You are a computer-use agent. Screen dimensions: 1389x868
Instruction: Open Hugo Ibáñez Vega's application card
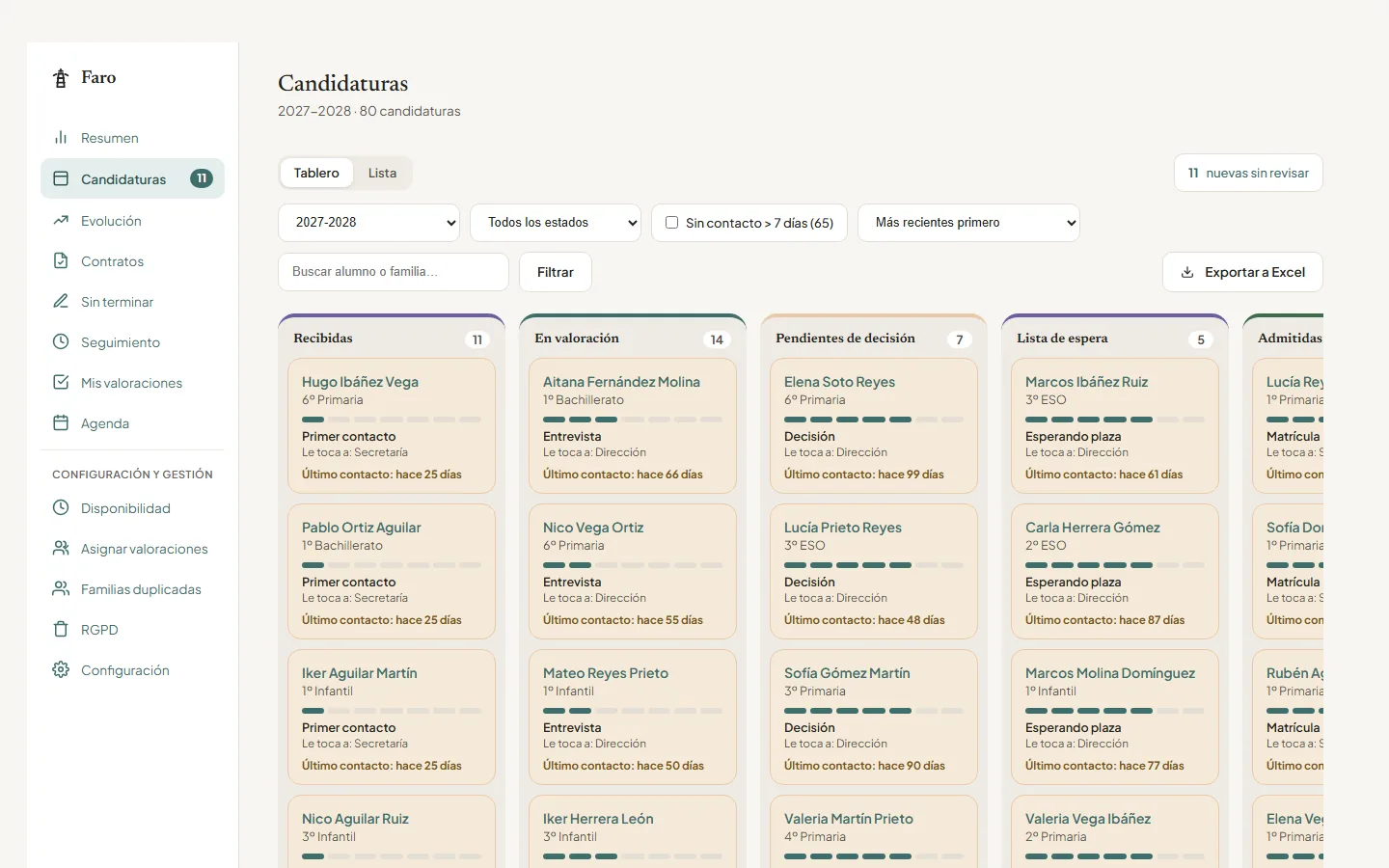[392, 426]
